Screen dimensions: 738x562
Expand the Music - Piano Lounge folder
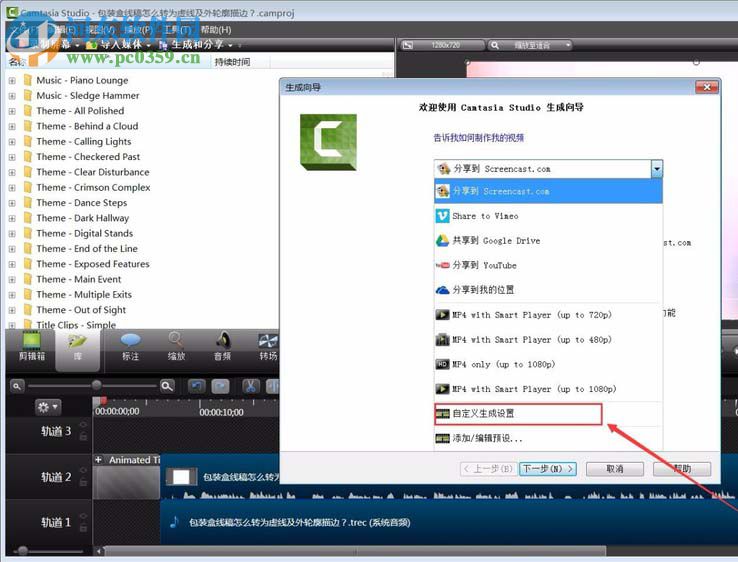coord(12,80)
